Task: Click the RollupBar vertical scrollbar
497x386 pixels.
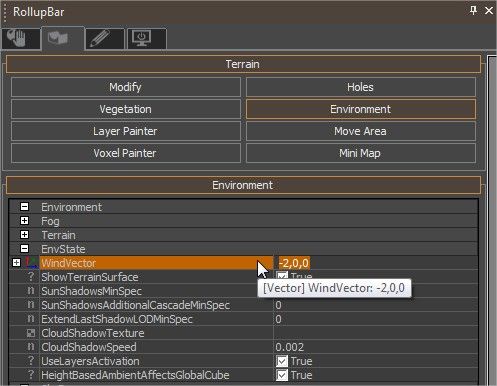Action: pyautogui.click(x=492, y=221)
